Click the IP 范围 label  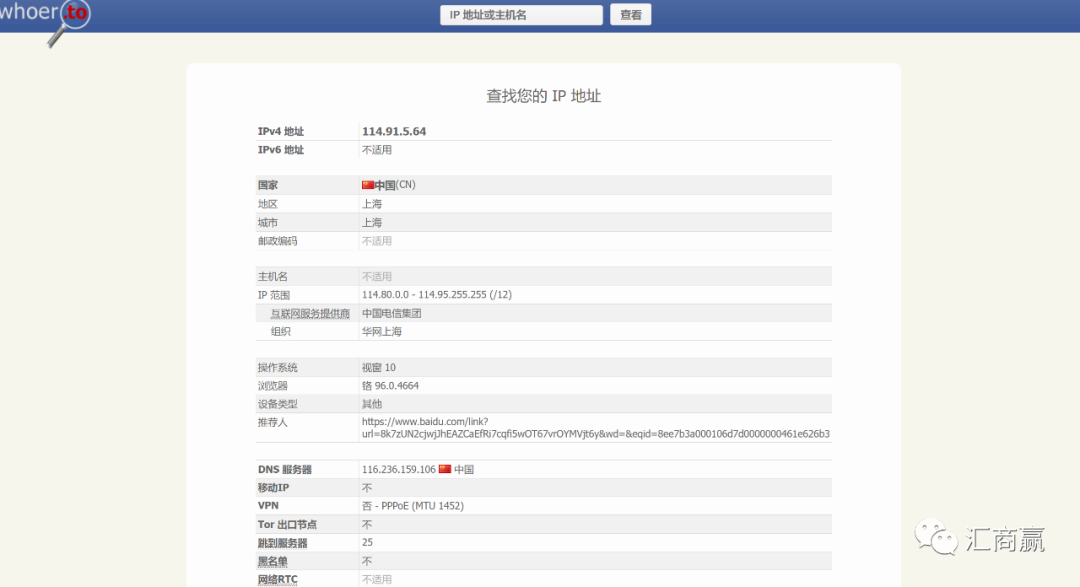point(273,295)
